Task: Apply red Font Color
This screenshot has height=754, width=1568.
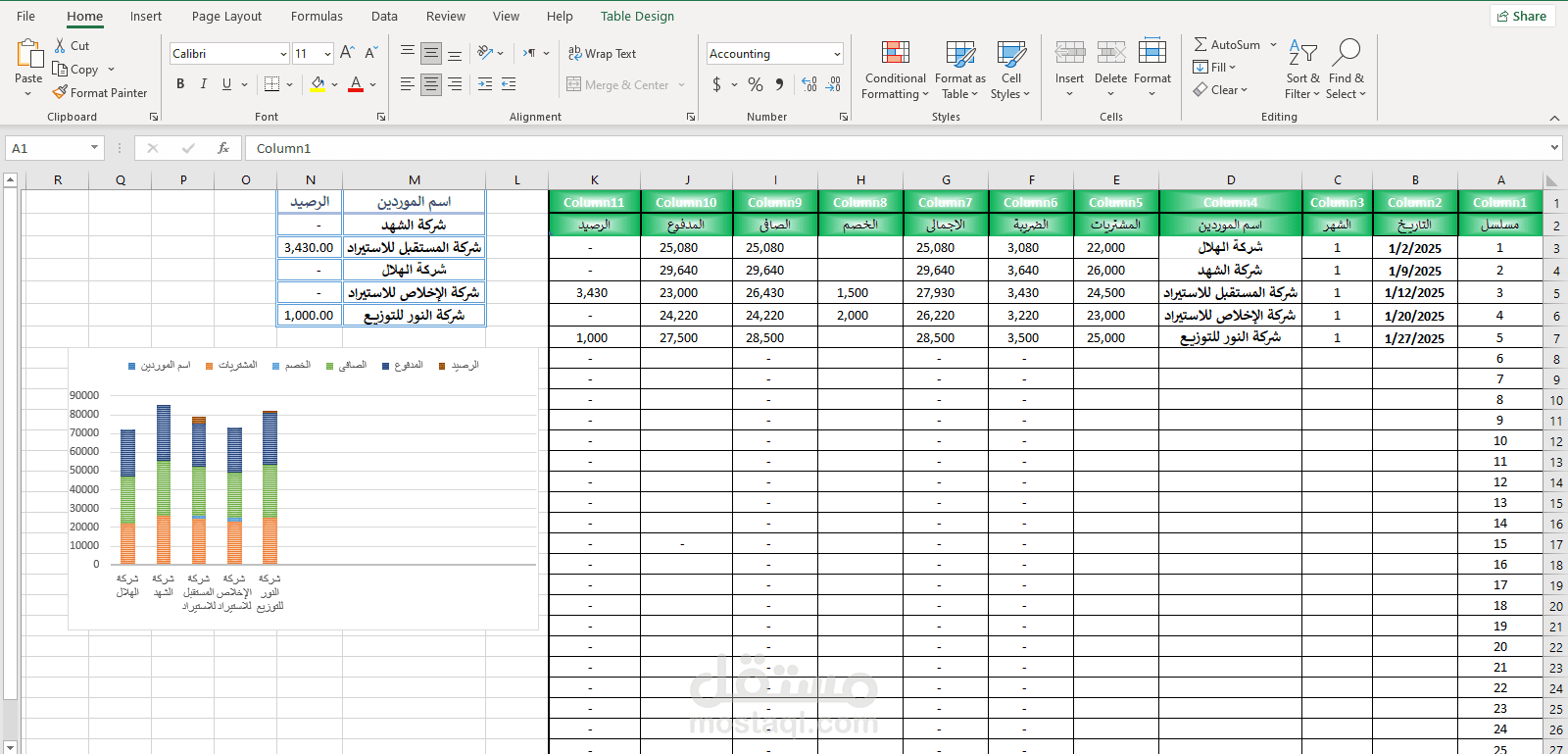Action: pos(356,84)
